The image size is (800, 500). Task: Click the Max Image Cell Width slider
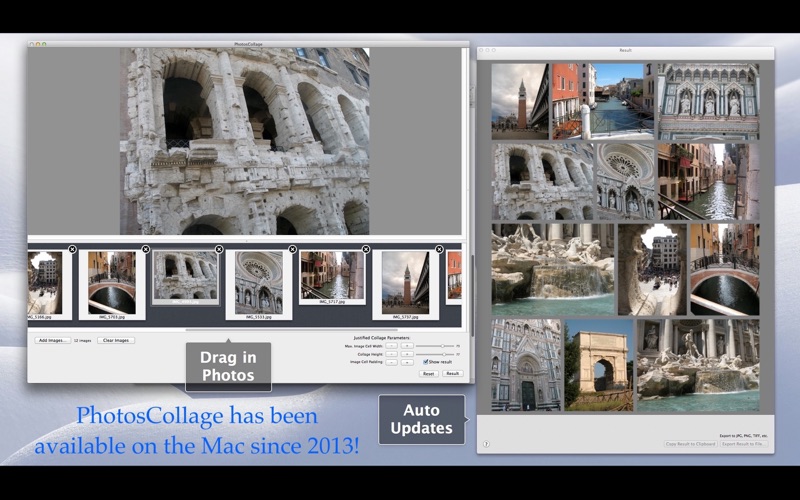(x=435, y=346)
